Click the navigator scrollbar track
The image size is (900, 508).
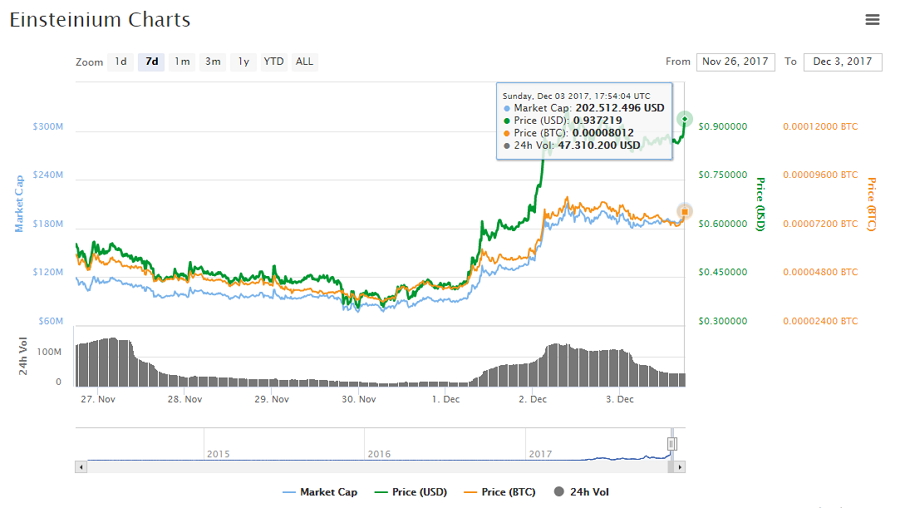(377, 467)
